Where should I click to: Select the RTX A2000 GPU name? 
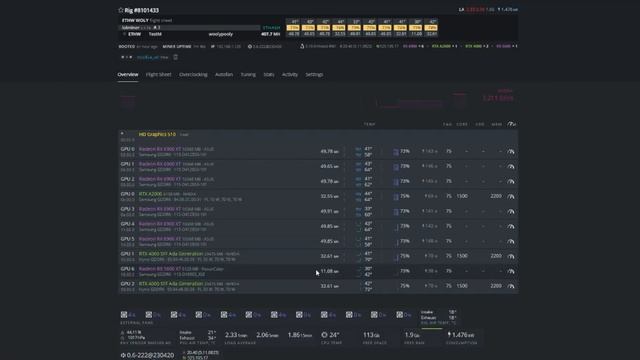(x=150, y=194)
